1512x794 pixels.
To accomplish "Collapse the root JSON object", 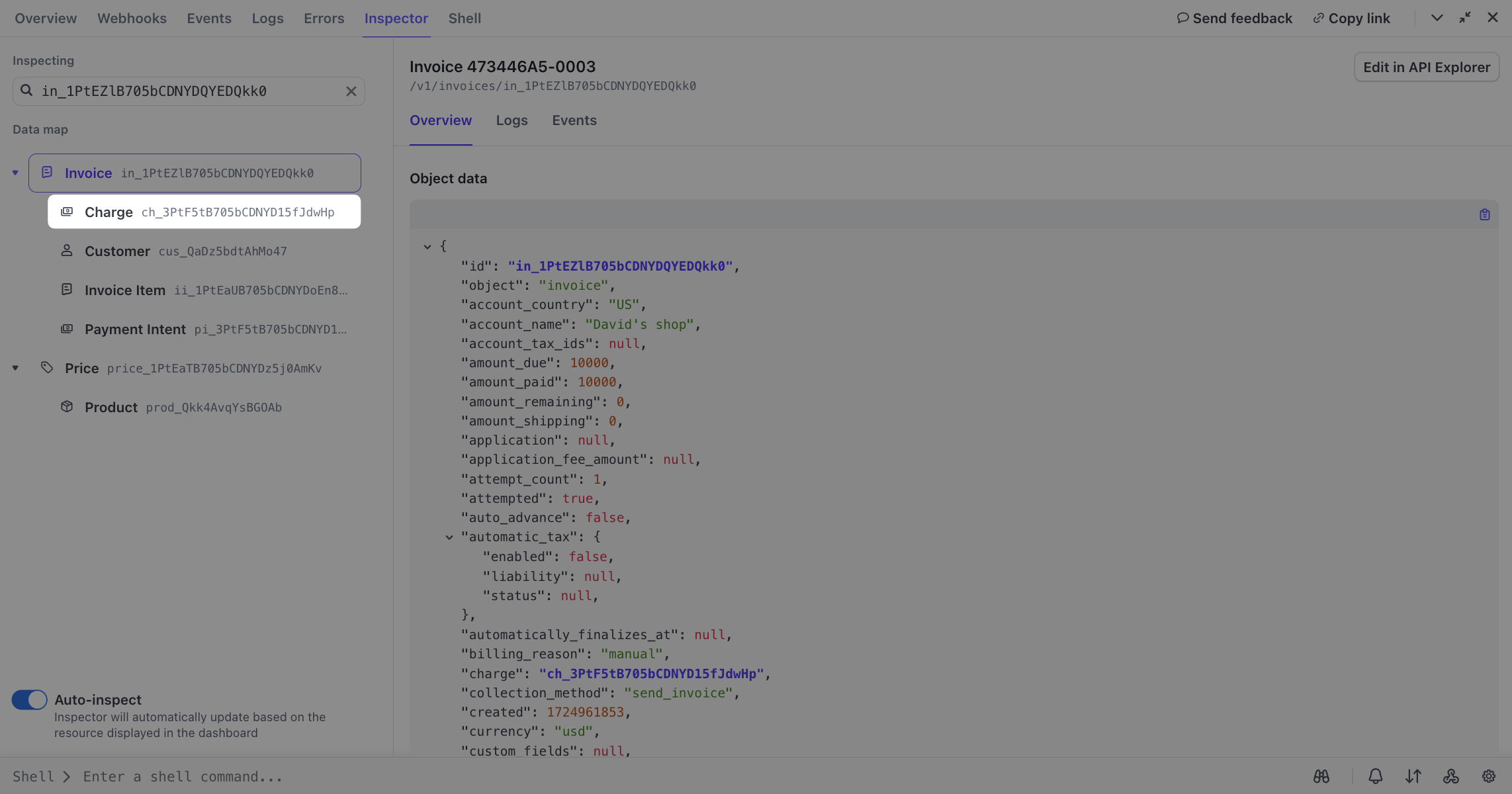I will tap(427, 246).
